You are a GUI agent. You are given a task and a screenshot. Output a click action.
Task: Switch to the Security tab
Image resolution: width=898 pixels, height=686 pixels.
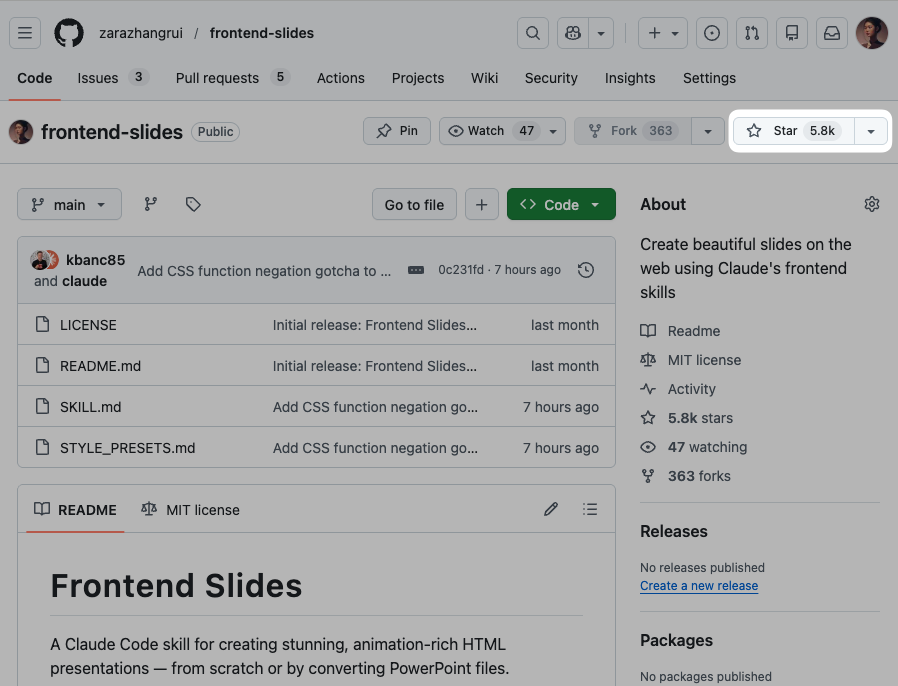pos(551,78)
